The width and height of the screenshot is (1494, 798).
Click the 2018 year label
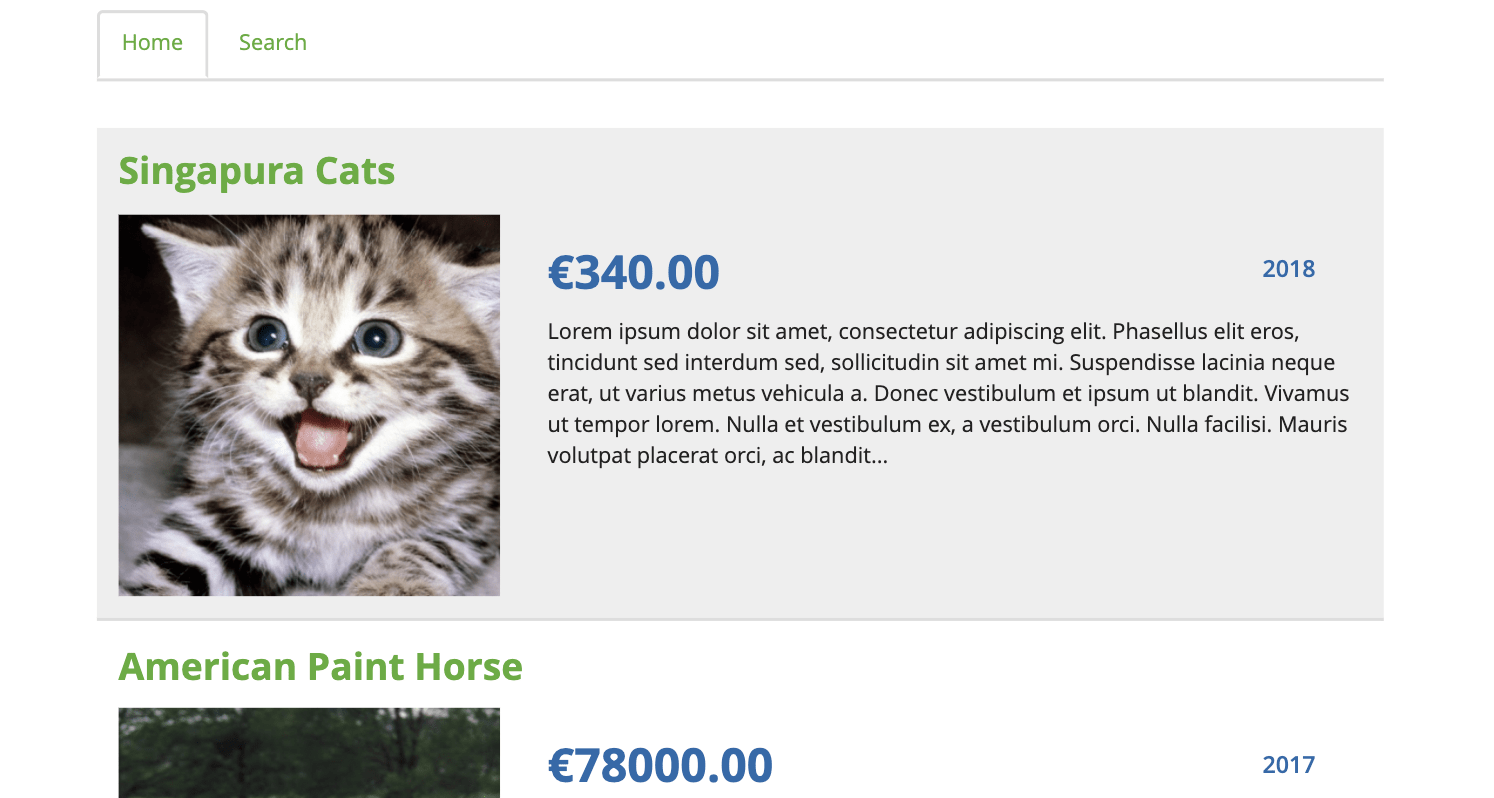tap(1288, 268)
